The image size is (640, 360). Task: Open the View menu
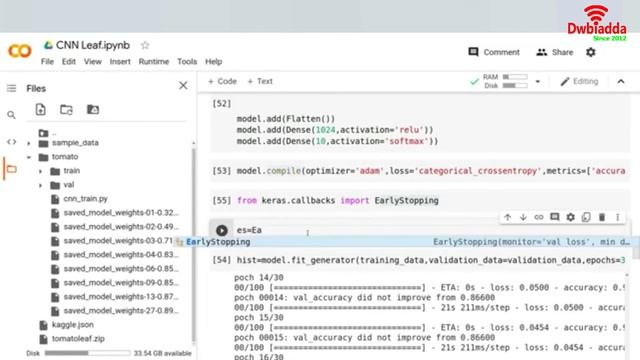pos(93,62)
